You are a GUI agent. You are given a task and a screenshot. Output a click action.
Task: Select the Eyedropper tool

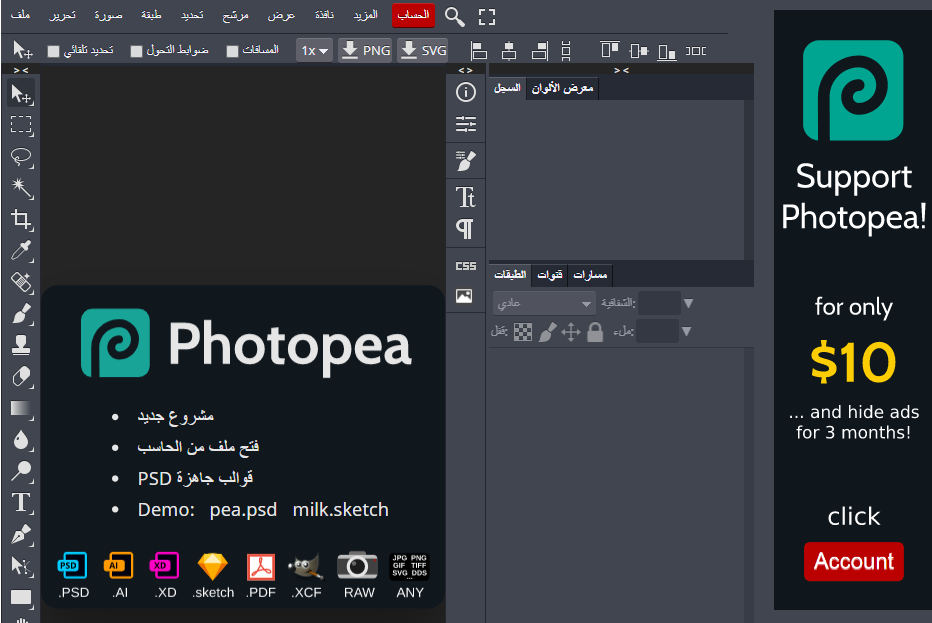tap(21, 251)
